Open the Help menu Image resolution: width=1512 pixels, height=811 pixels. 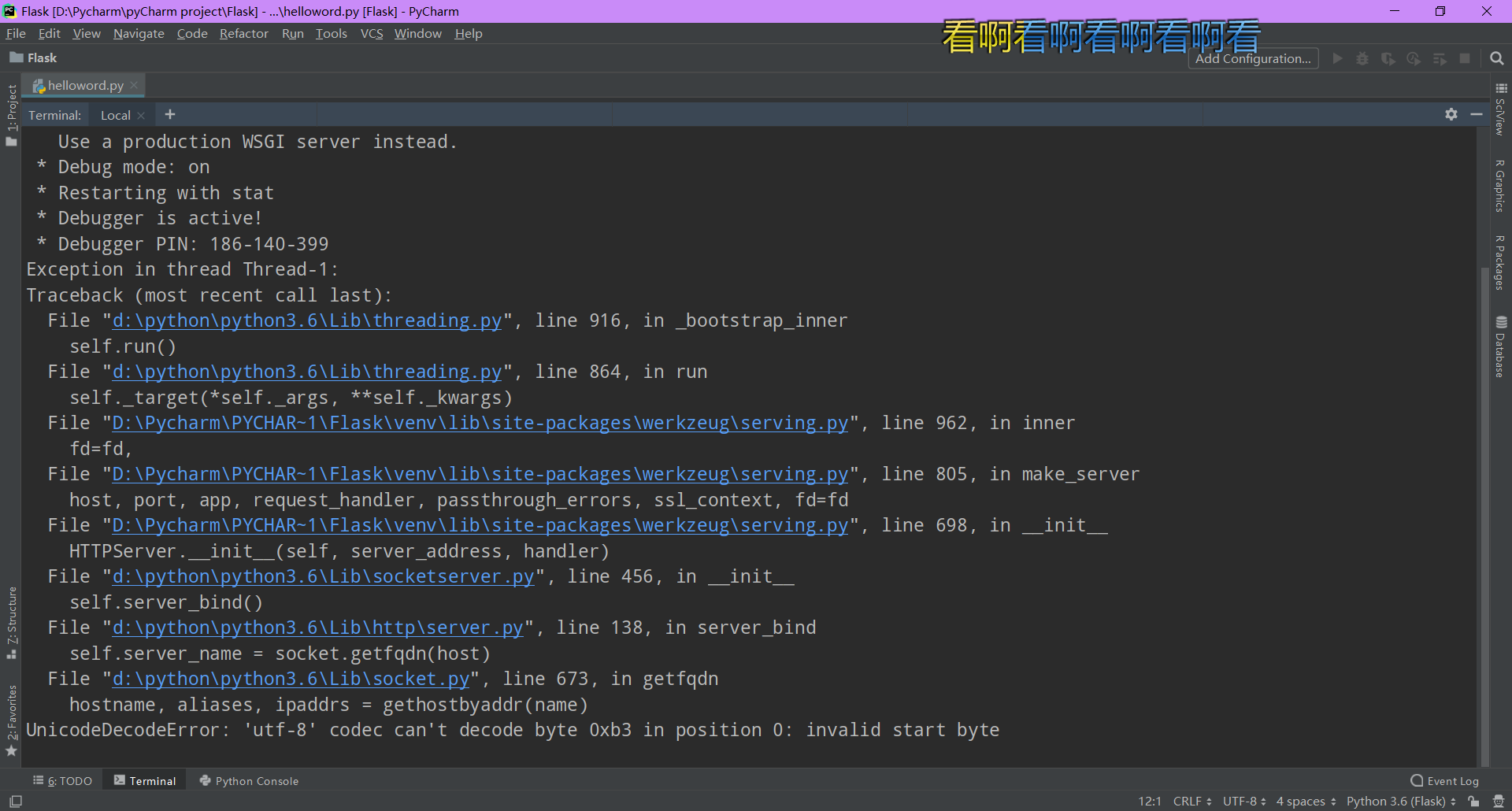click(469, 33)
